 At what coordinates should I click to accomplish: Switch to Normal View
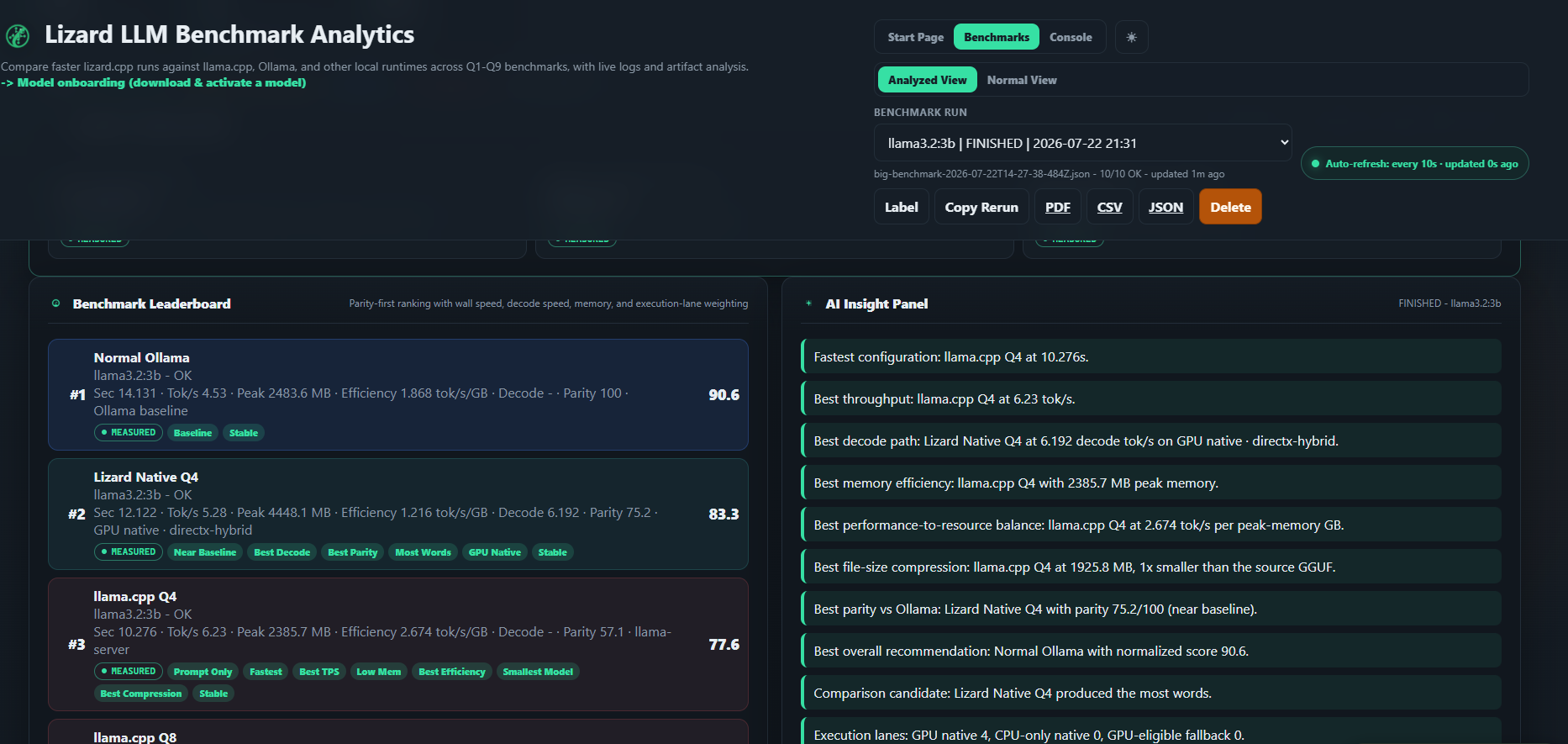pos(1022,80)
